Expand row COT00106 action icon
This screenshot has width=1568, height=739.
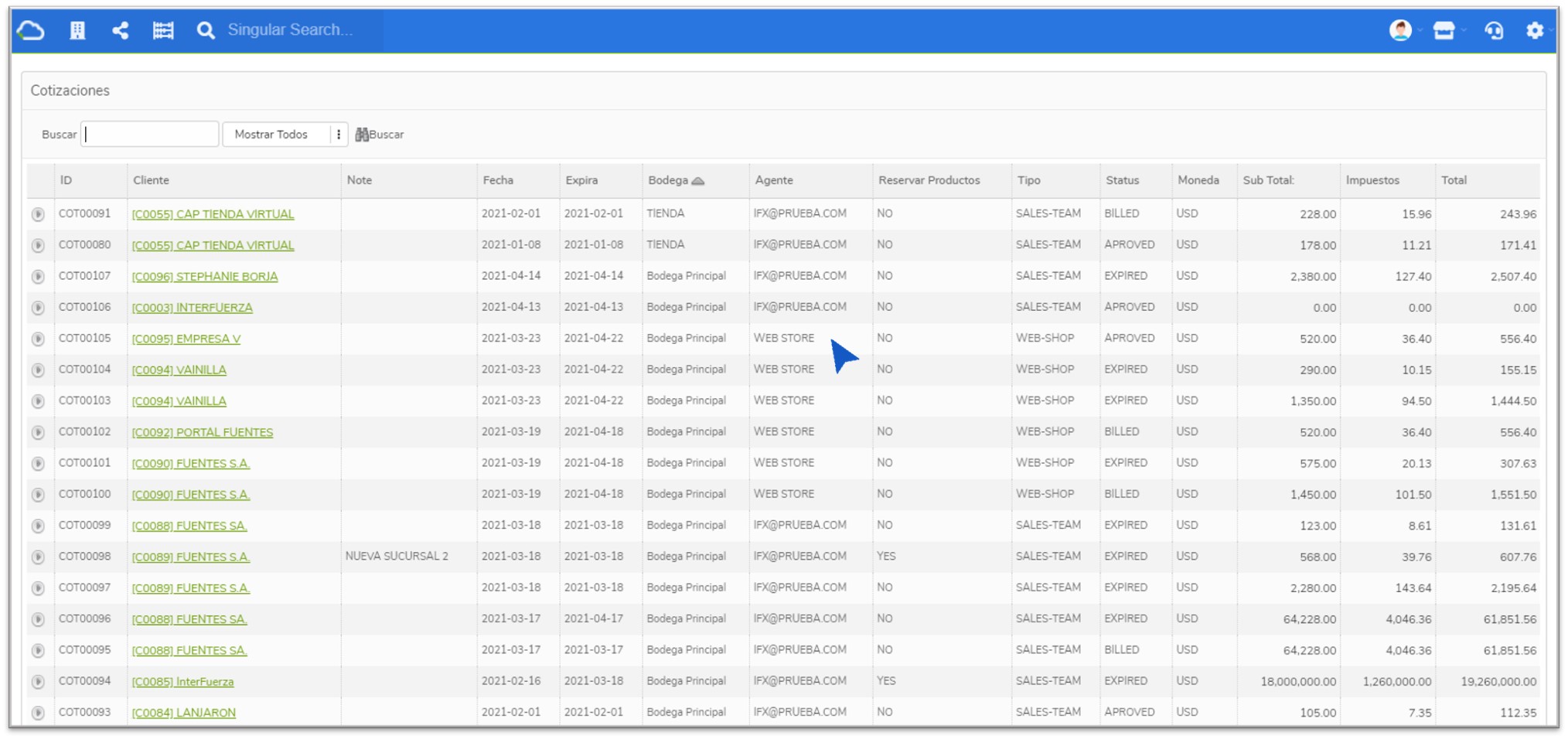pyautogui.click(x=38, y=308)
